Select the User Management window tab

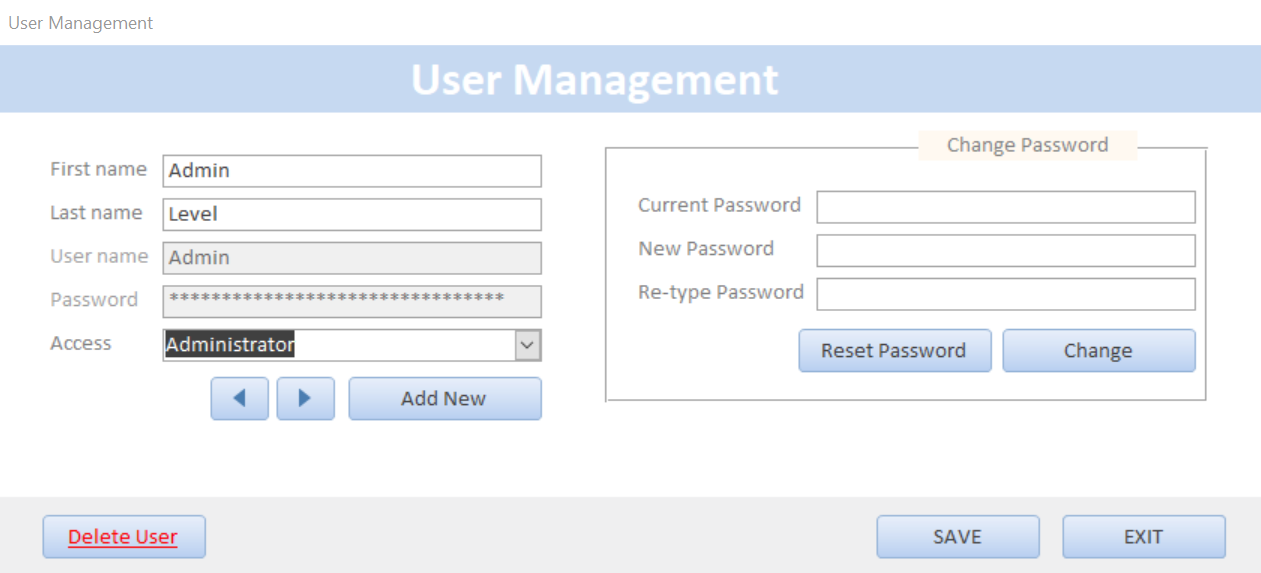[81, 23]
